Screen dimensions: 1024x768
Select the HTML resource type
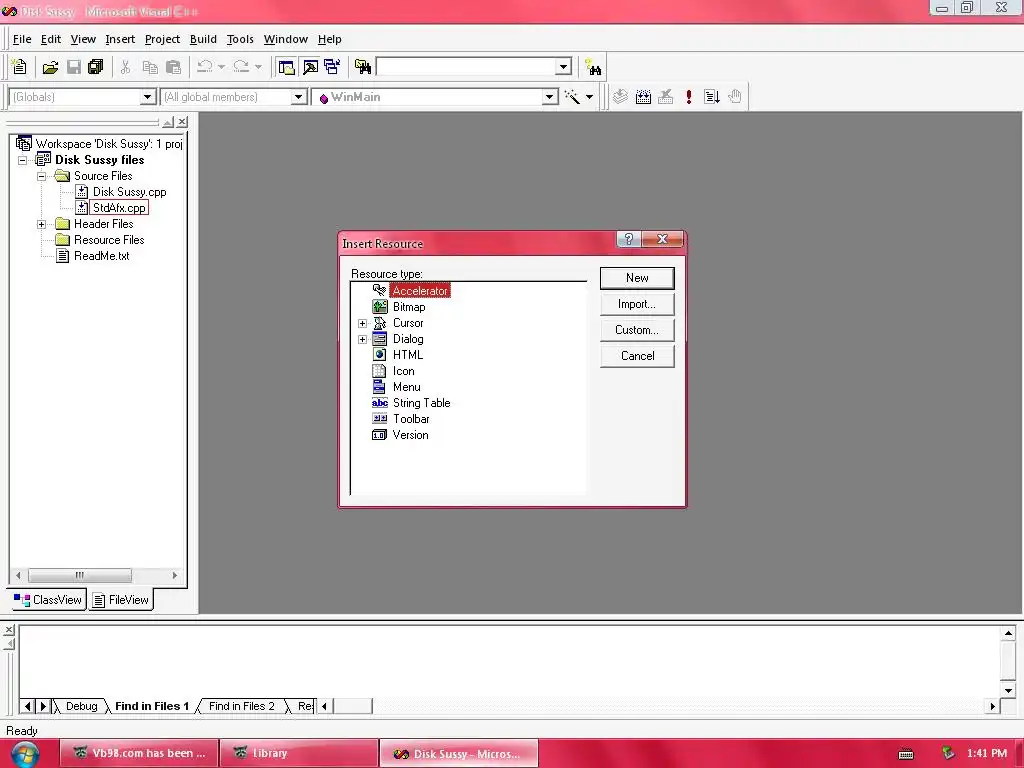(408, 355)
